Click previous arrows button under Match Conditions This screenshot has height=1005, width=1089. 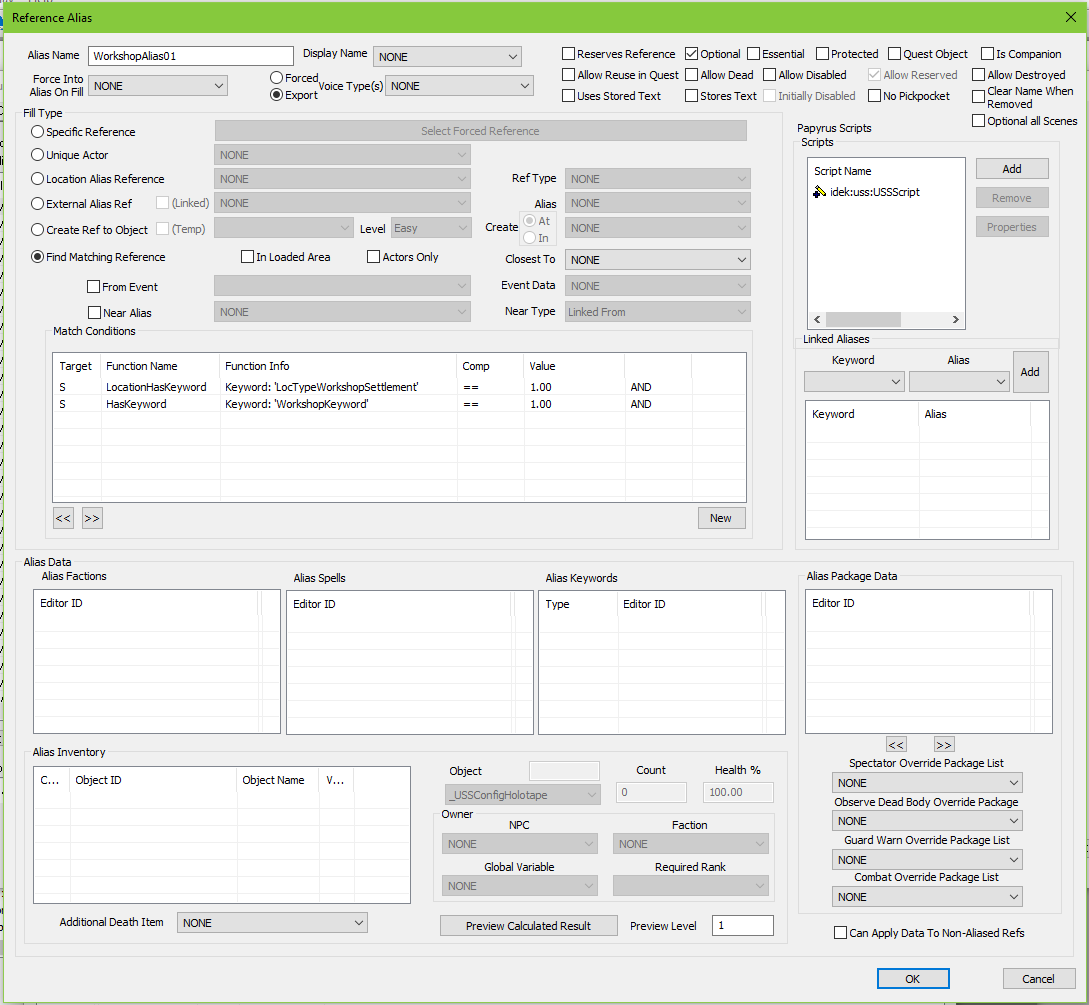(63, 518)
